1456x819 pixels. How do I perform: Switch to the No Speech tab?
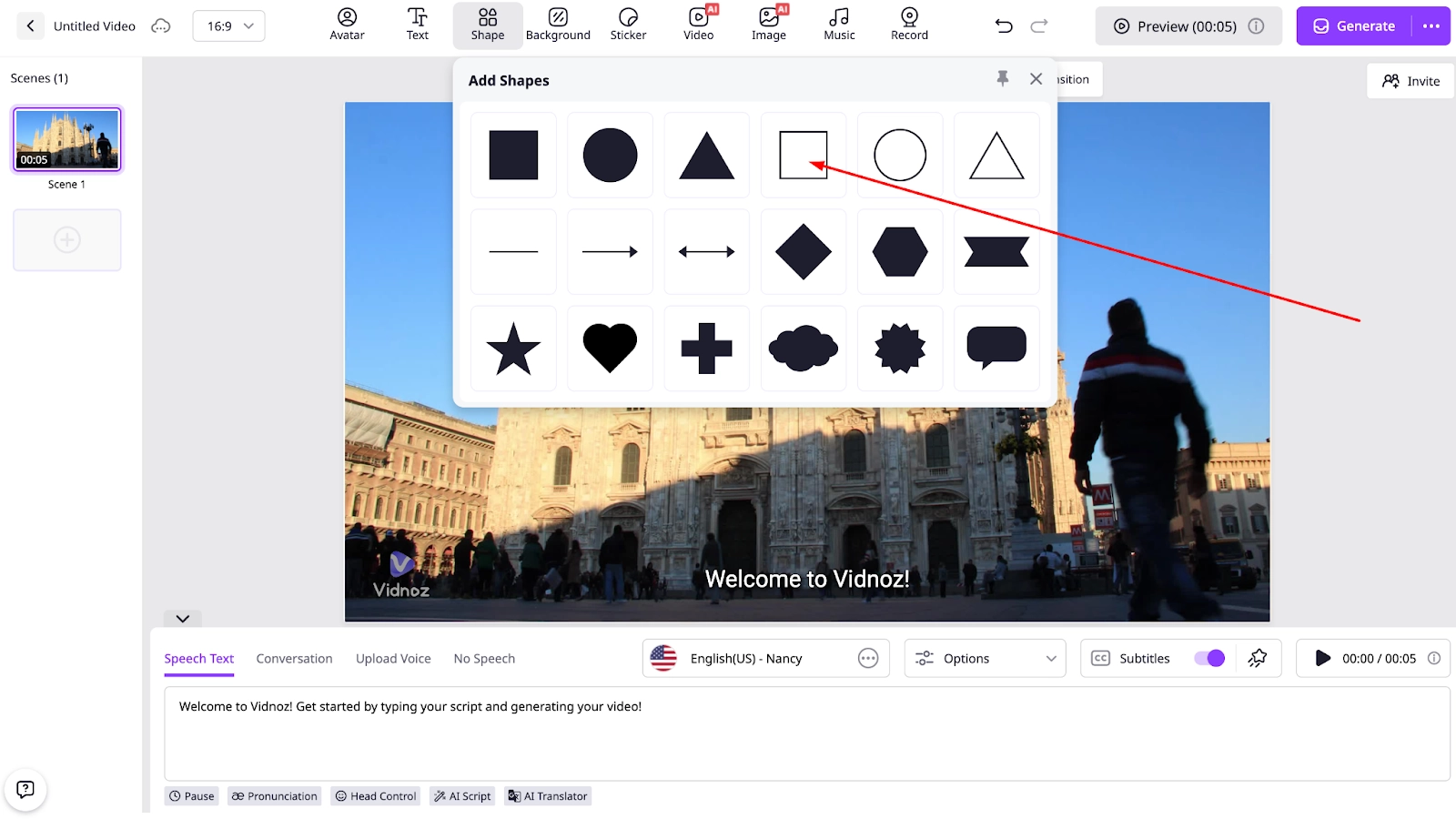(483, 658)
